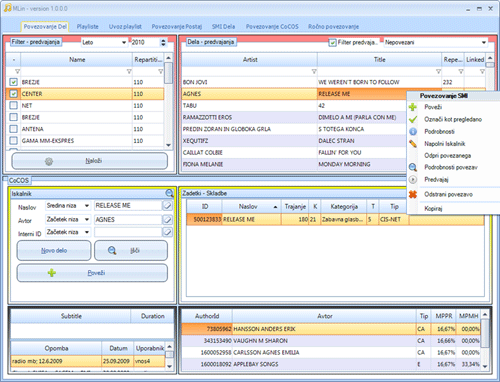The width and height of the screenshot is (500, 382).
Task: Open the Interni ID Začetek niza dropdown
Action: click(87, 232)
